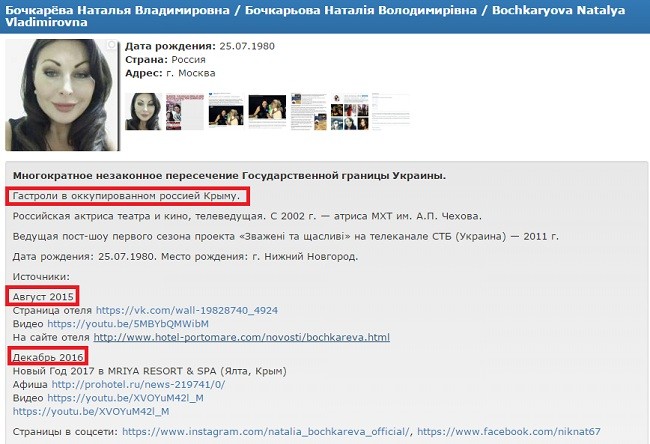Viewport: 650px width, 444px height.
Task: Open the fourth thumbnail, dark photo of two women
Action: (x=267, y=109)
